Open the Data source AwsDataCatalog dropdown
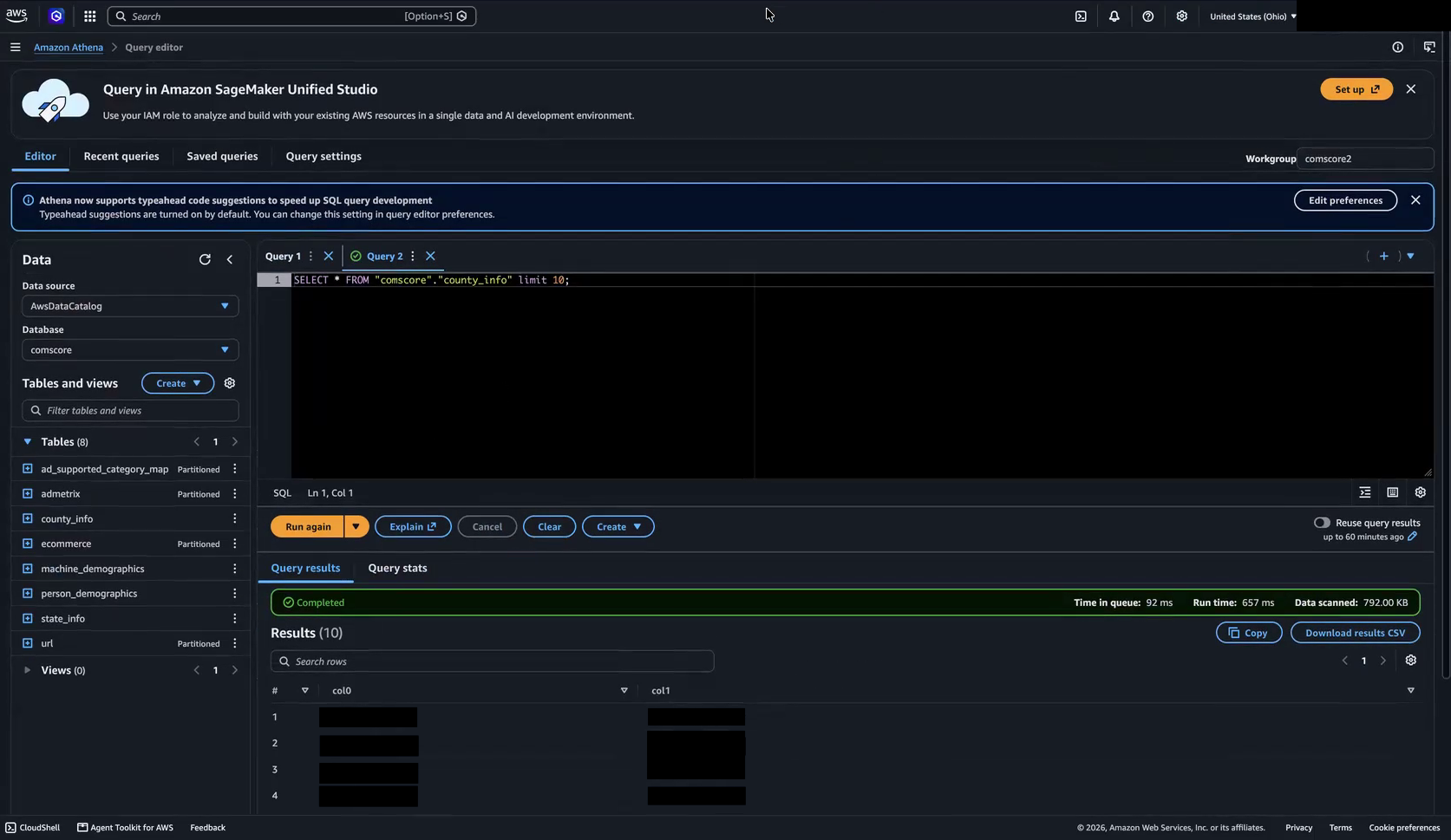The image size is (1451, 840). (x=130, y=306)
